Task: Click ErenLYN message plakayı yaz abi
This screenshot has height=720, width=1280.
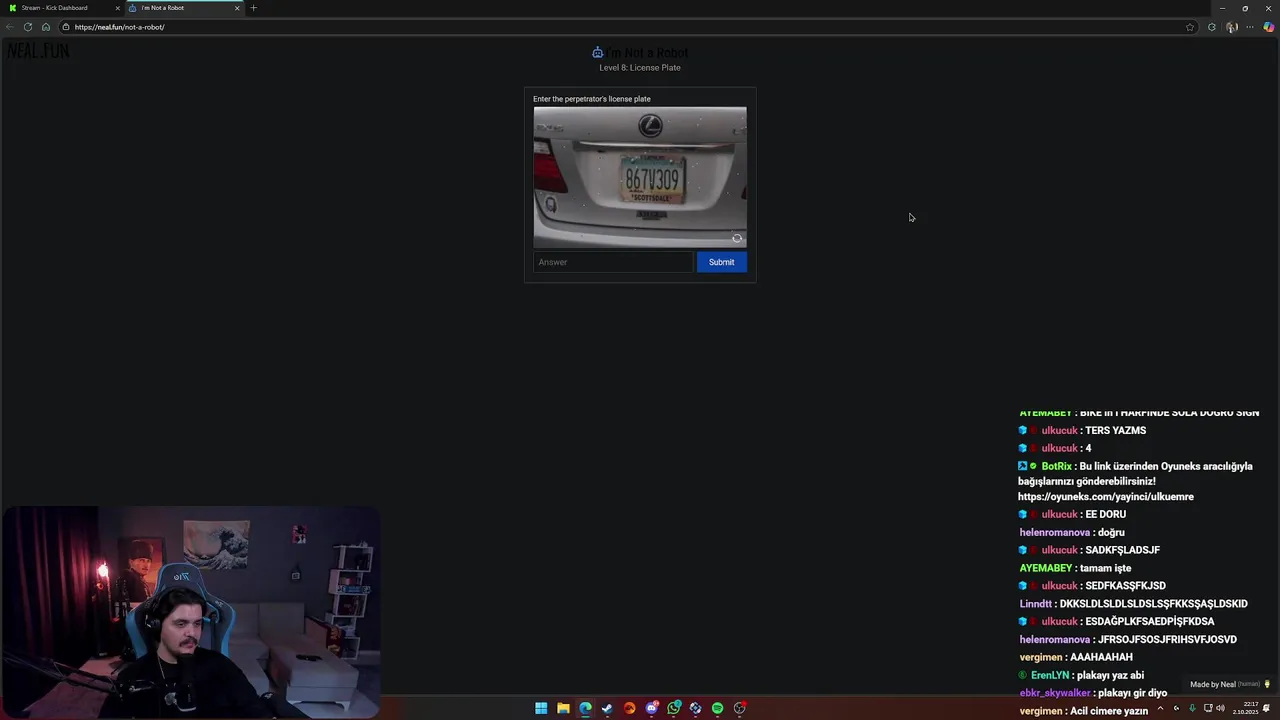Action: tap(1110, 675)
